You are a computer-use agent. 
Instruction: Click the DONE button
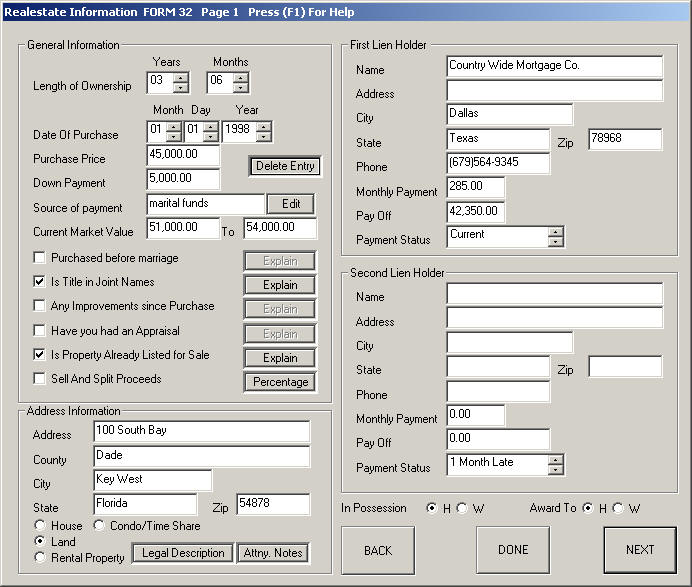point(513,550)
